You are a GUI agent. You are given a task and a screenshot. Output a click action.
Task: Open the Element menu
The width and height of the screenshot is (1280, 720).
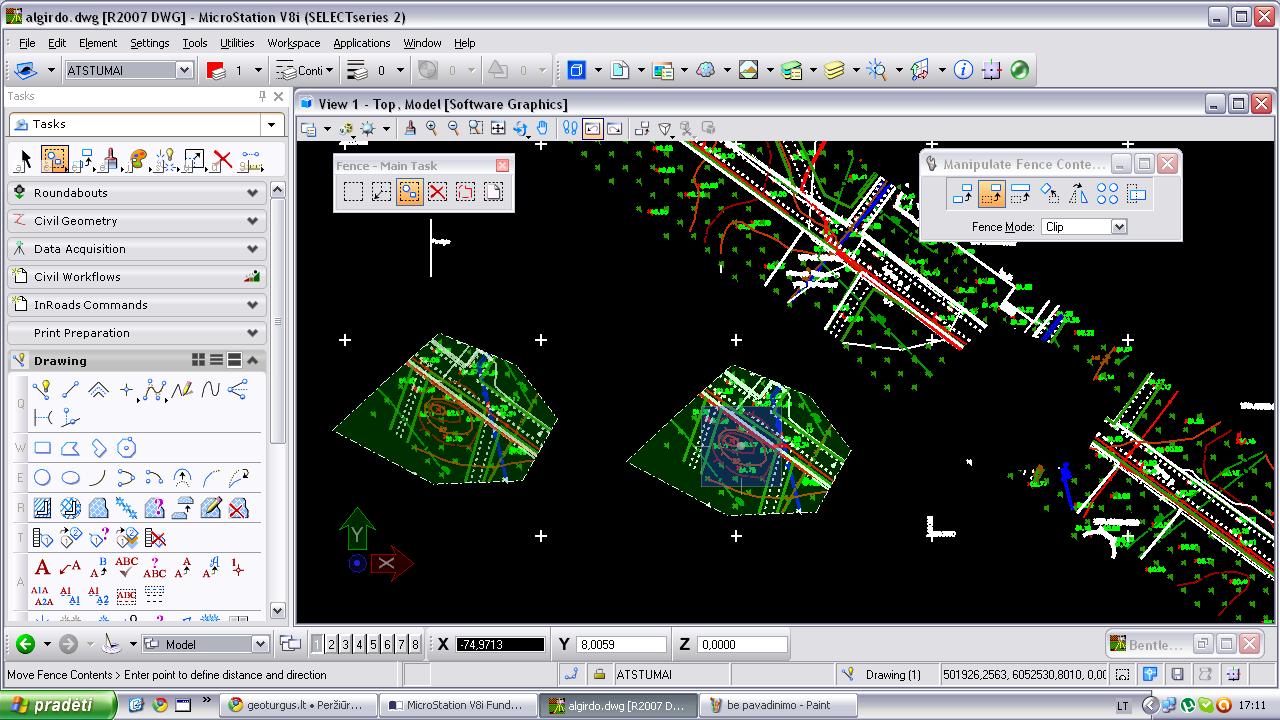tap(98, 43)
